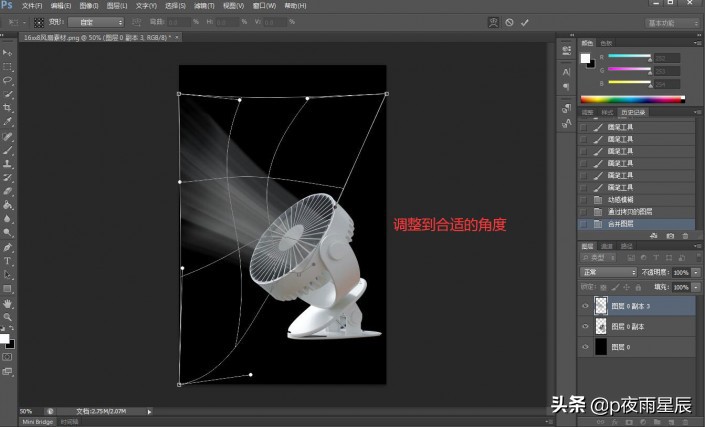Hide layer 图层 0 副本 3
Viewport: 705px width, 427px height.
click(x=585, y=306)
